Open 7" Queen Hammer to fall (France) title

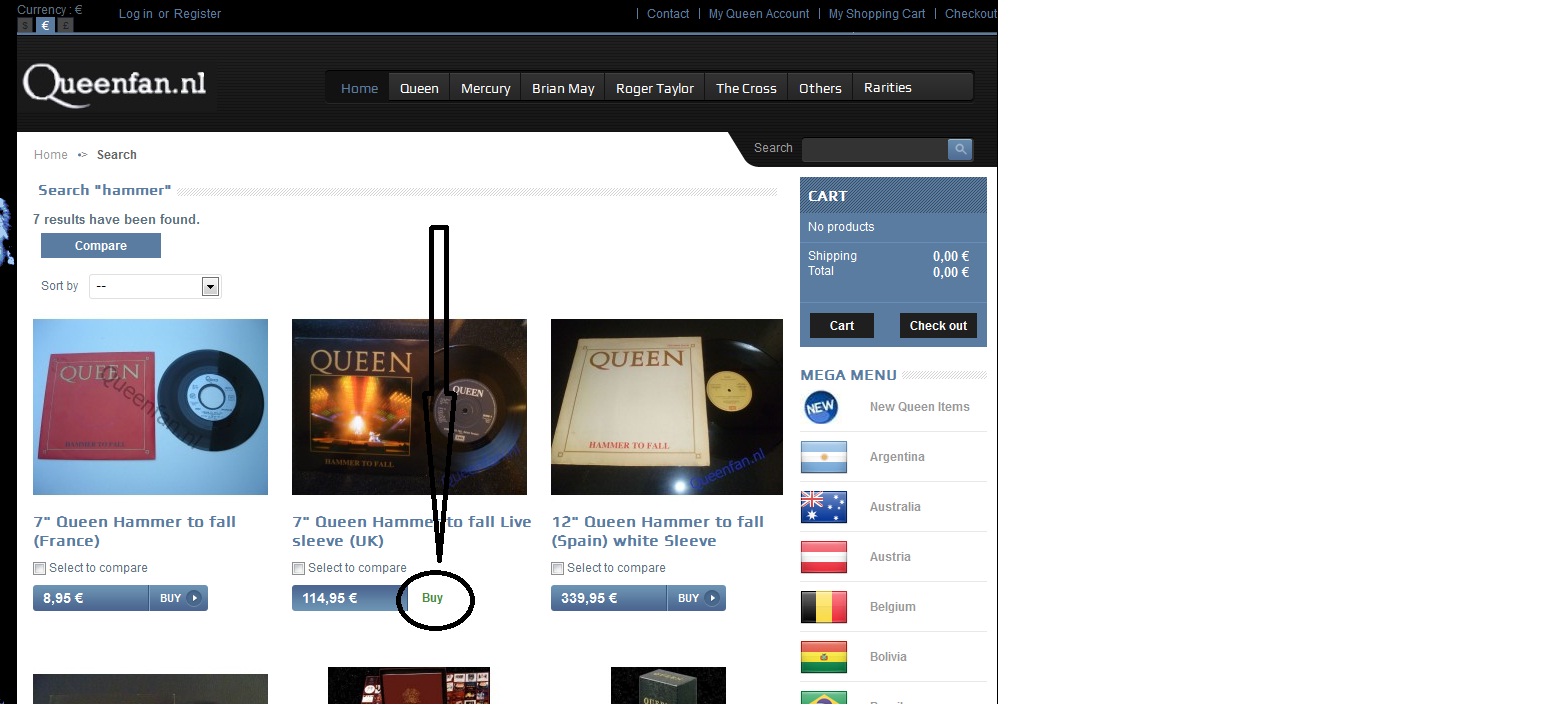[x=135, y=531]
